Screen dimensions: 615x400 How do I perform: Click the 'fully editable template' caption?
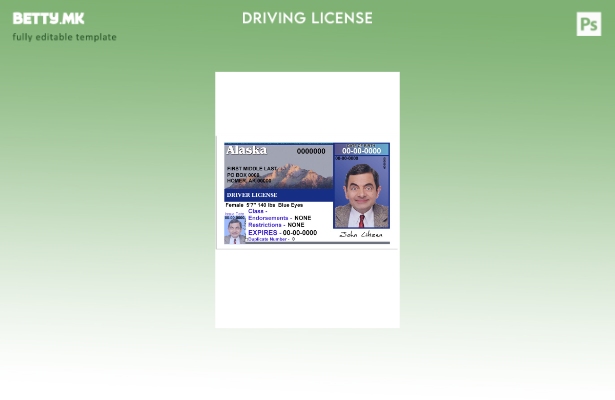tap(64, 37)
